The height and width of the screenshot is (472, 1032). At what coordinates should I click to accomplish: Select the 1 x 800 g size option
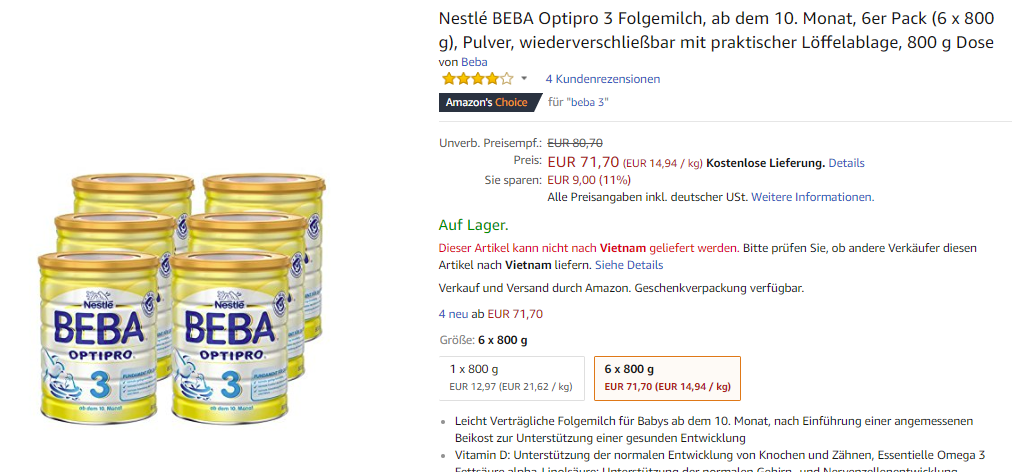(511, 377)
